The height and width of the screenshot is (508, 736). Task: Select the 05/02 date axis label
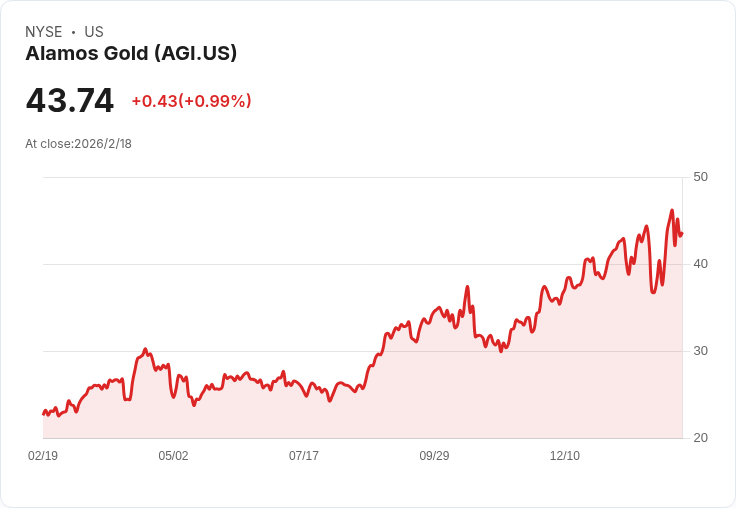(173, 455)
